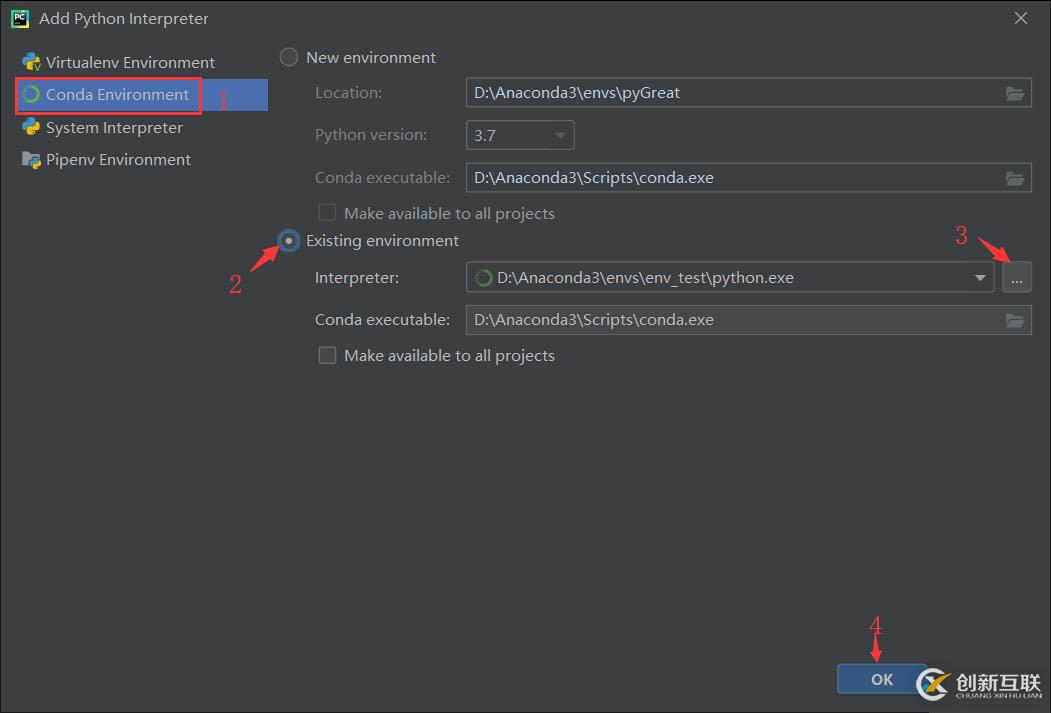Viewport: 1051px width, 713px height.
Task: Switch to System Interpreter in sidebar
Action: (114, 127)
